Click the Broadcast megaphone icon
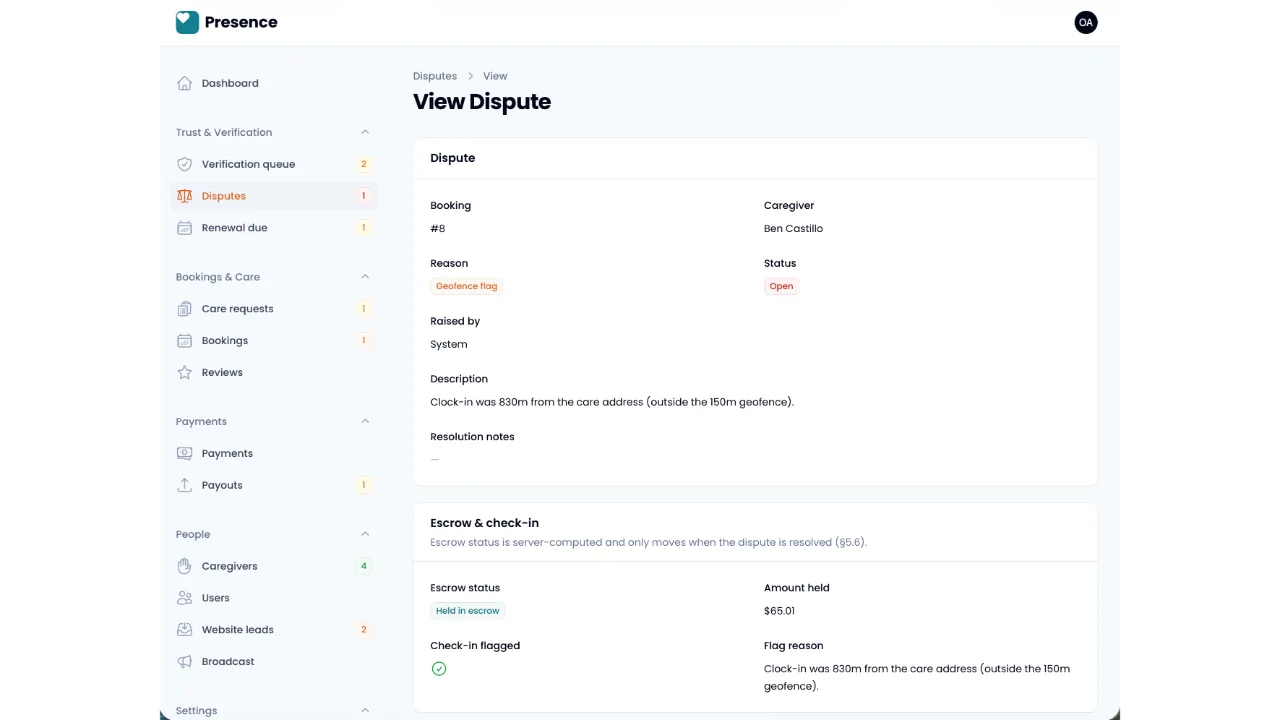The image size is (1280, 720). 184,662
